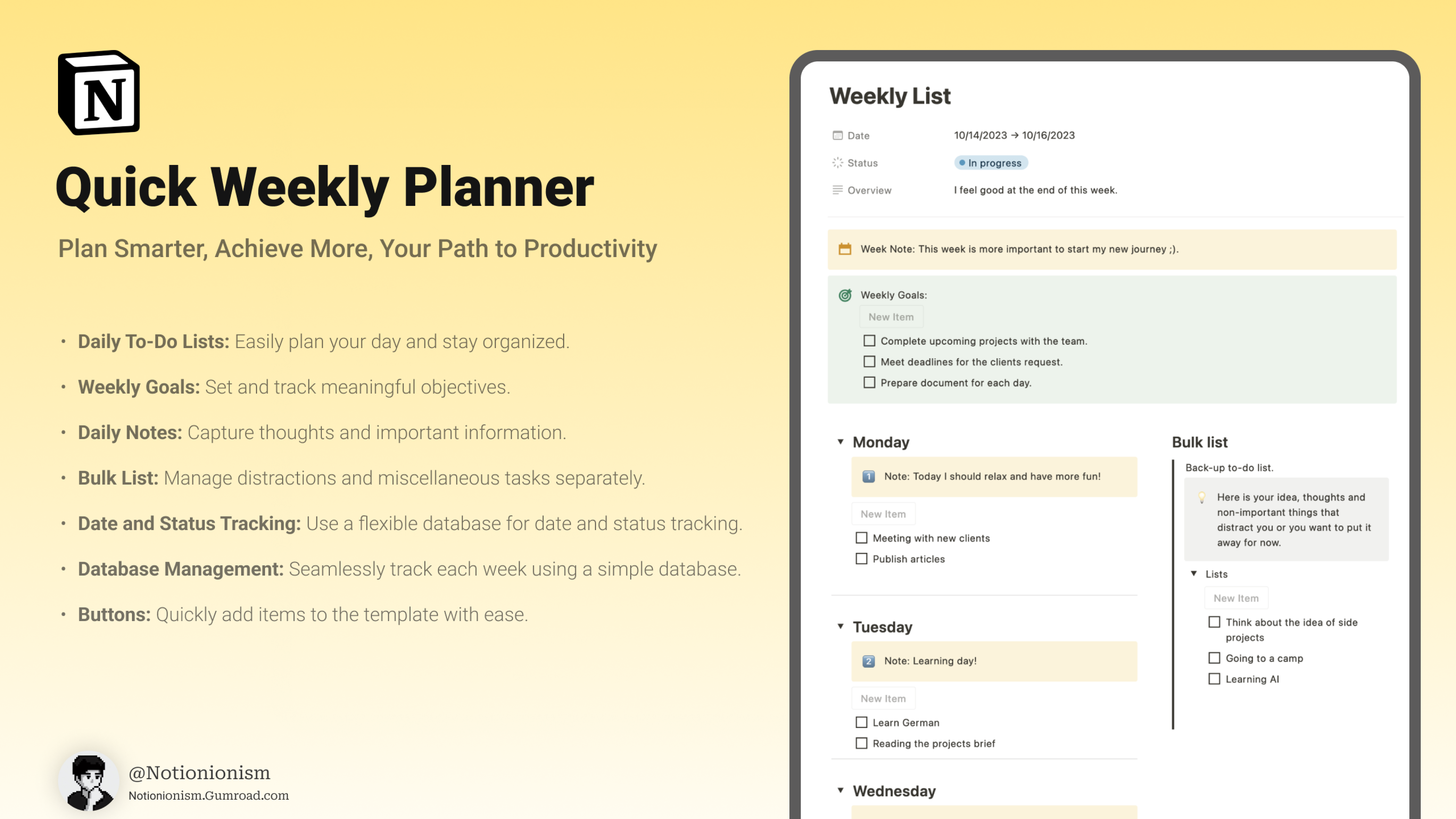Click the target icon beside Weekly Goals
Image resolution: width=1456 pixels, height=819 pixels.
[x=845, y=295]
